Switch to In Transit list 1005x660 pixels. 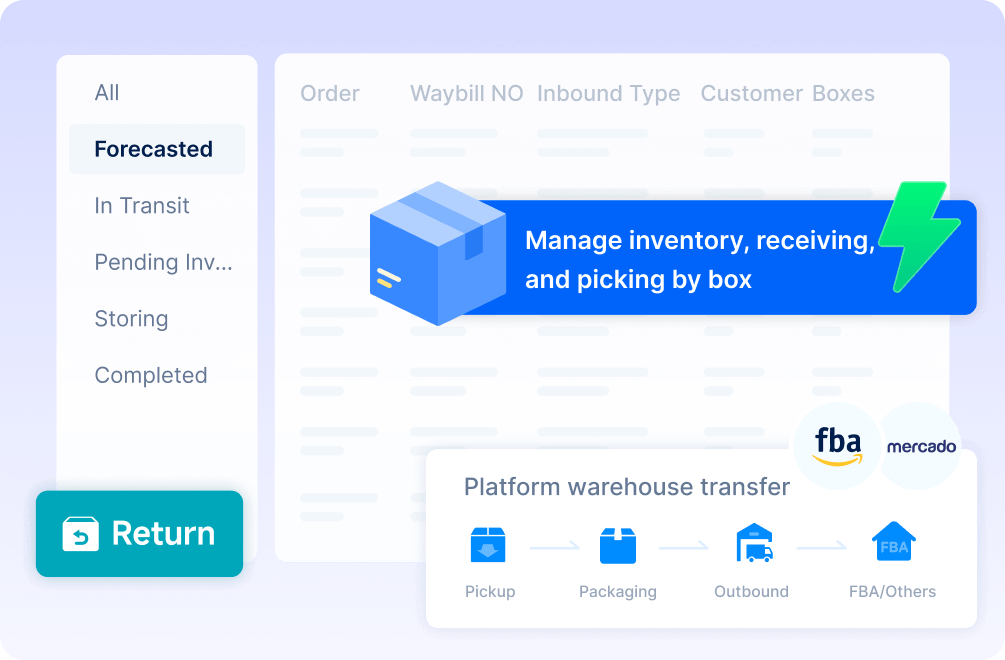tap(142, 206)
